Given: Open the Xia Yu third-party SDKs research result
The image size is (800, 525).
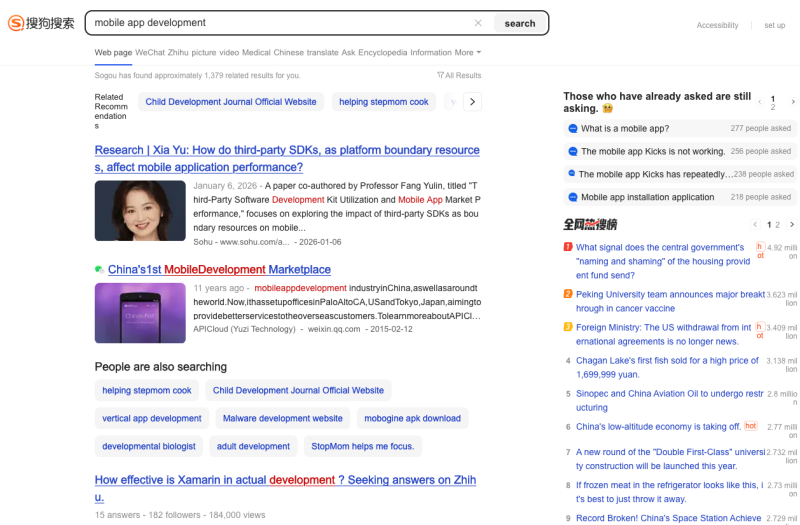Looking at the screenshot, I should point(287,159).
